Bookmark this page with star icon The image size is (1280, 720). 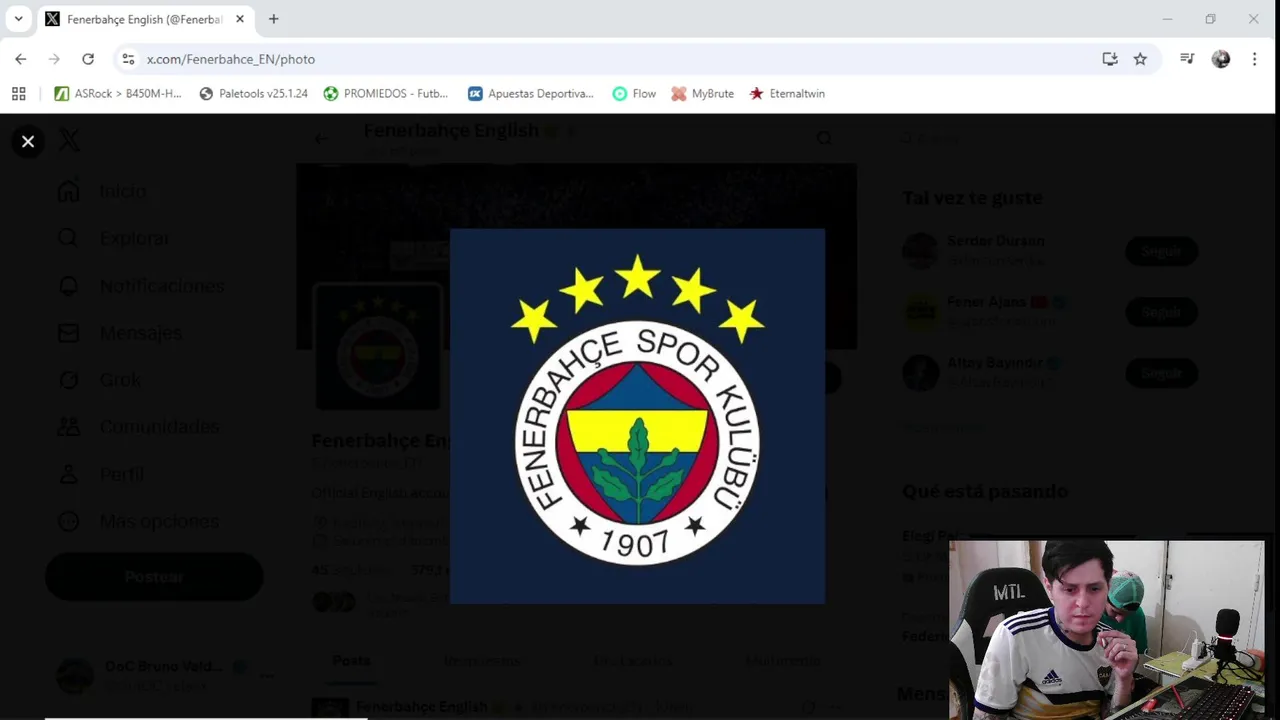coord(1140,59)
